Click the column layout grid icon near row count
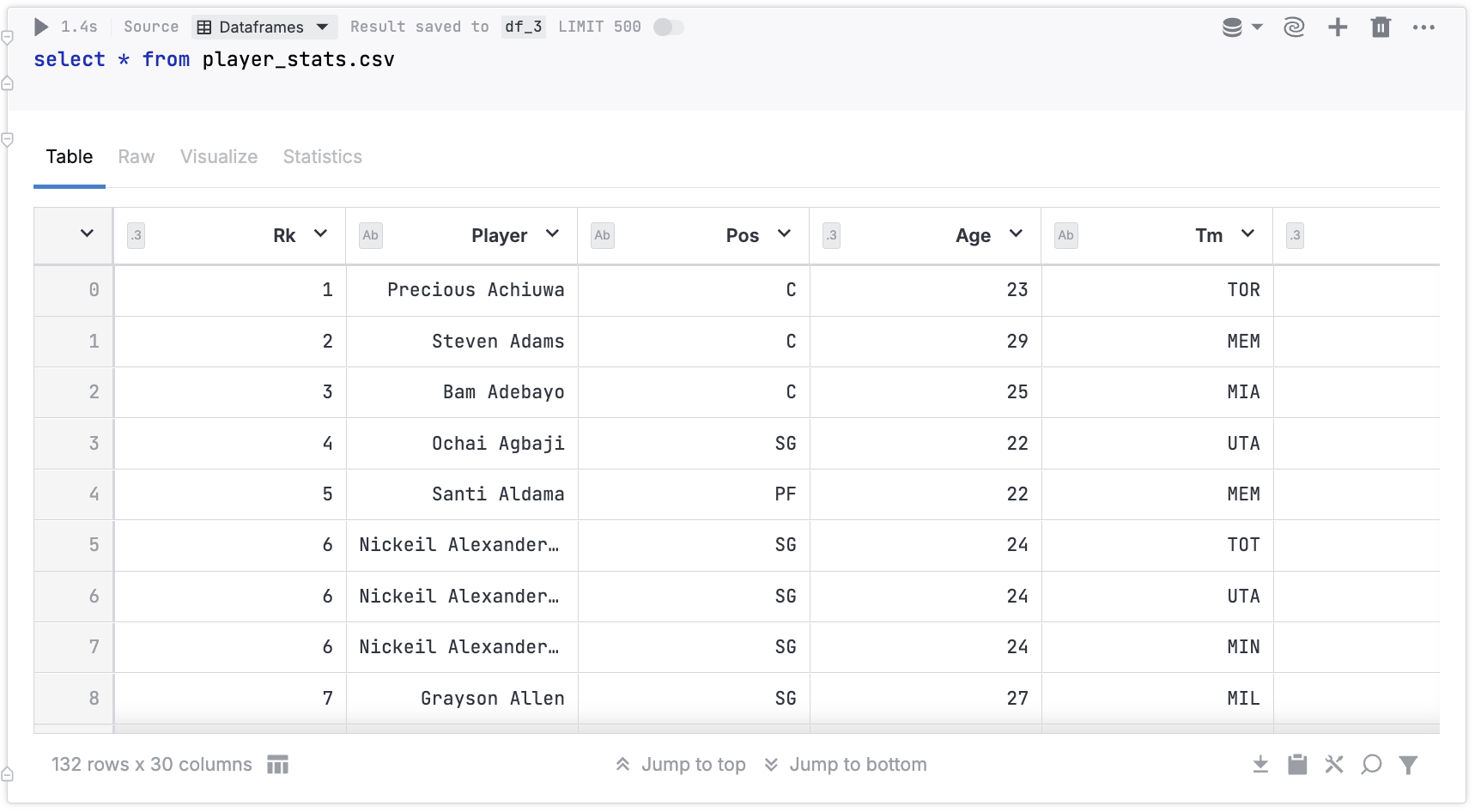Viewport: 1475px width, 812px height. pos(277,764)
